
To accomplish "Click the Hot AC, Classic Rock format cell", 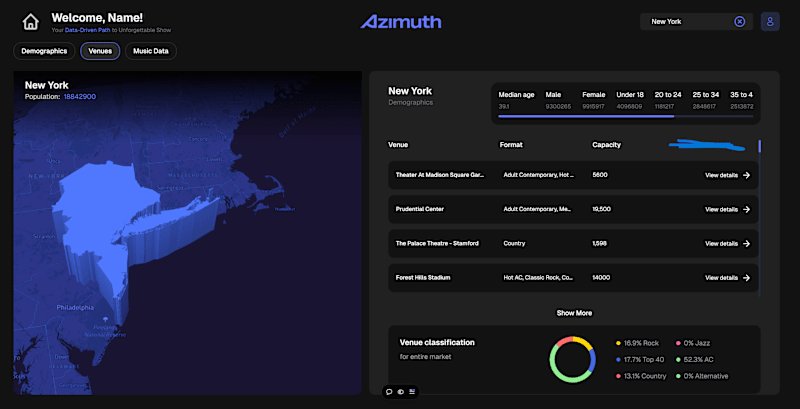I will tap(538, 277).
